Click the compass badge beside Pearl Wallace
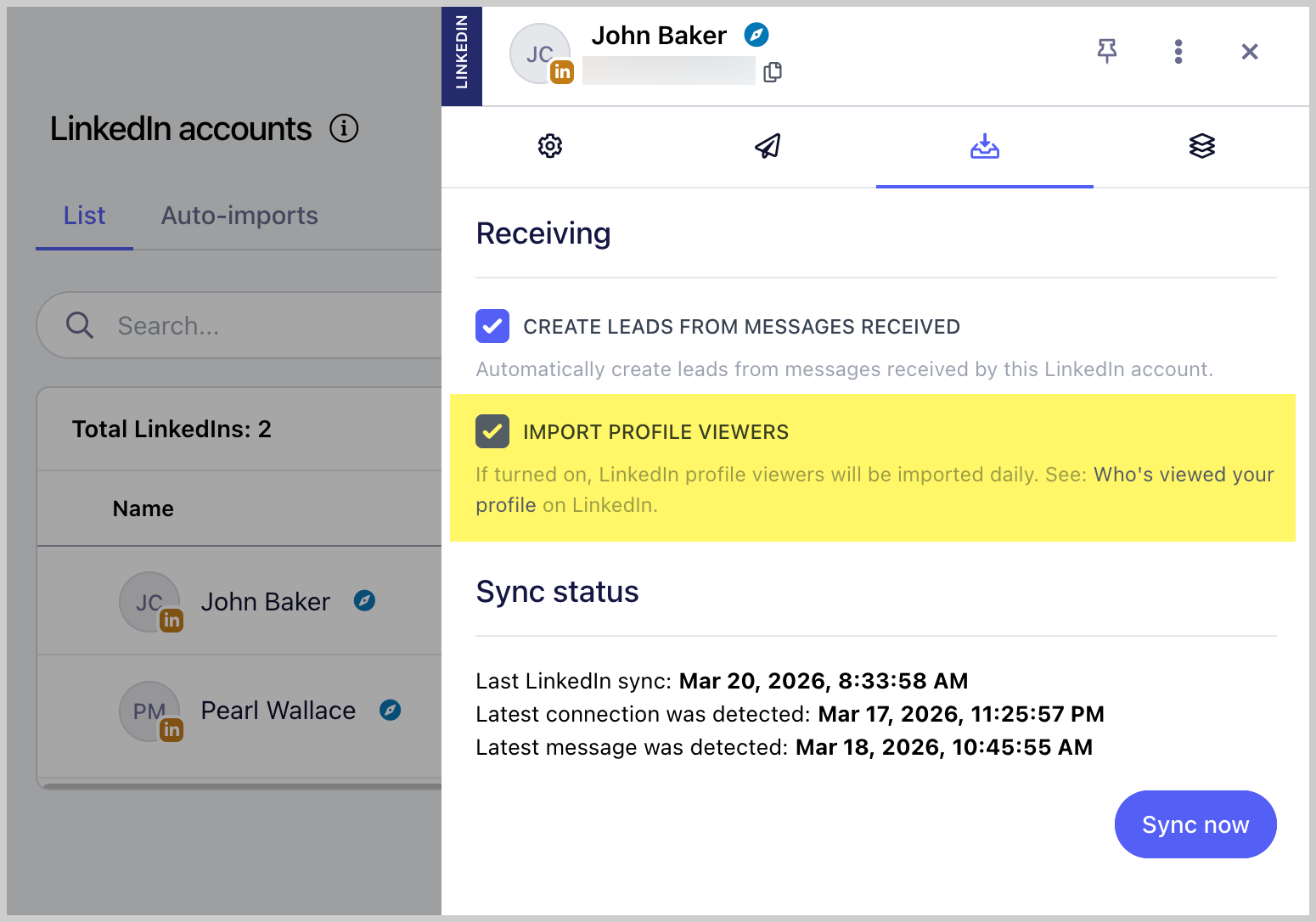Viewport: 1316px width, 922px height. tap(390, 710)
